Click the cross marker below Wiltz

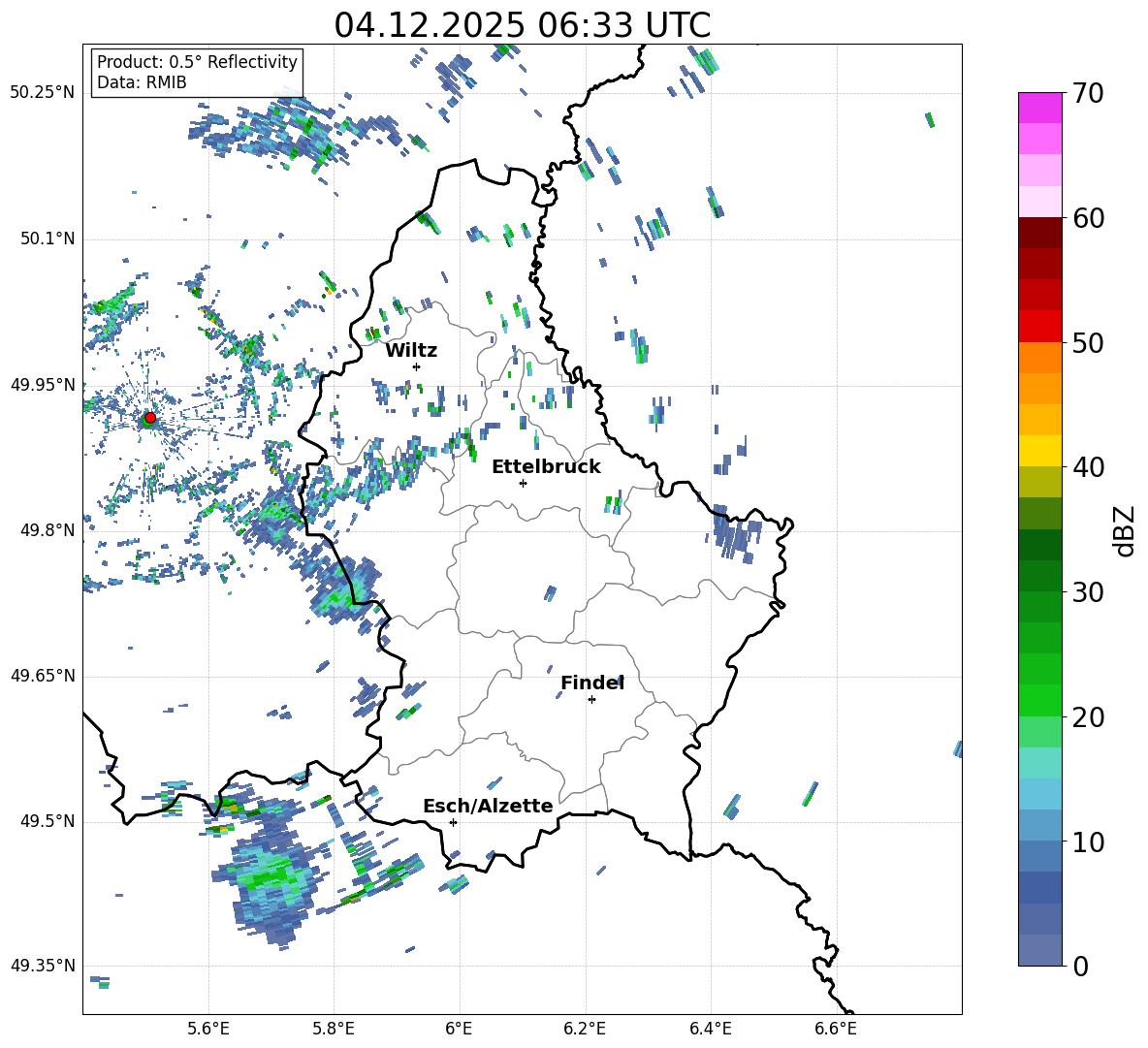416,366
